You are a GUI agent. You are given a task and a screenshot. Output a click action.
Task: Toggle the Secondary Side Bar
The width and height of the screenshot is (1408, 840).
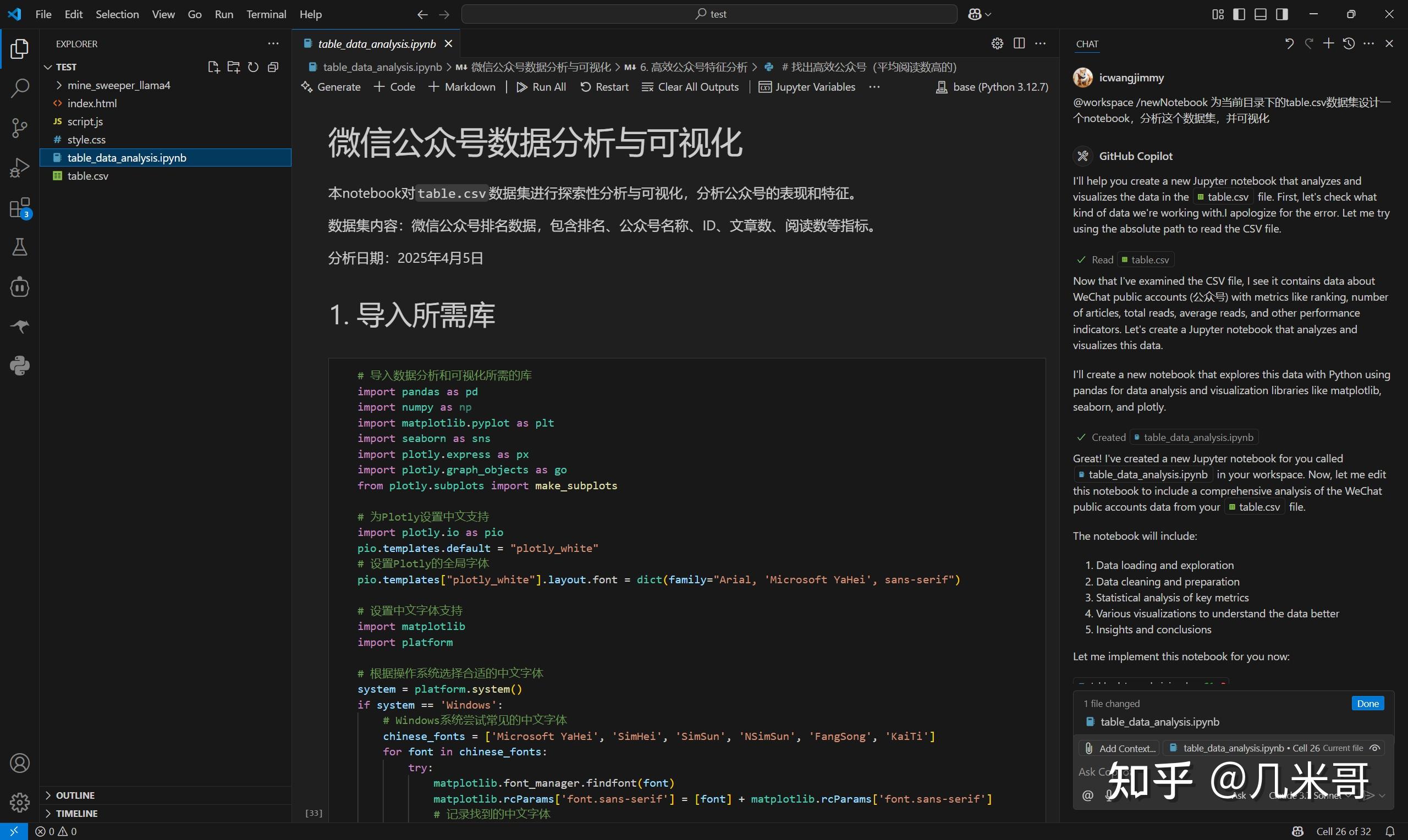point(1281,14)
